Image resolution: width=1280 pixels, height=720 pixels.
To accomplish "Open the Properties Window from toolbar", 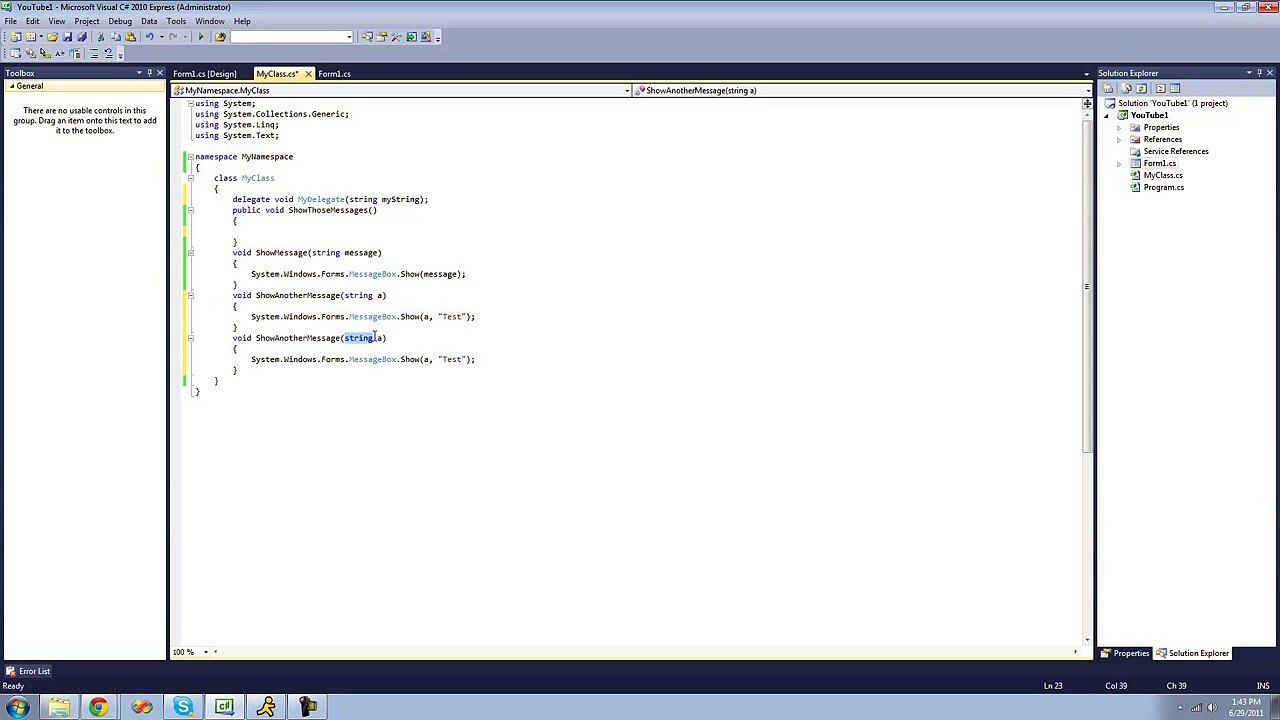I will 381,37.
